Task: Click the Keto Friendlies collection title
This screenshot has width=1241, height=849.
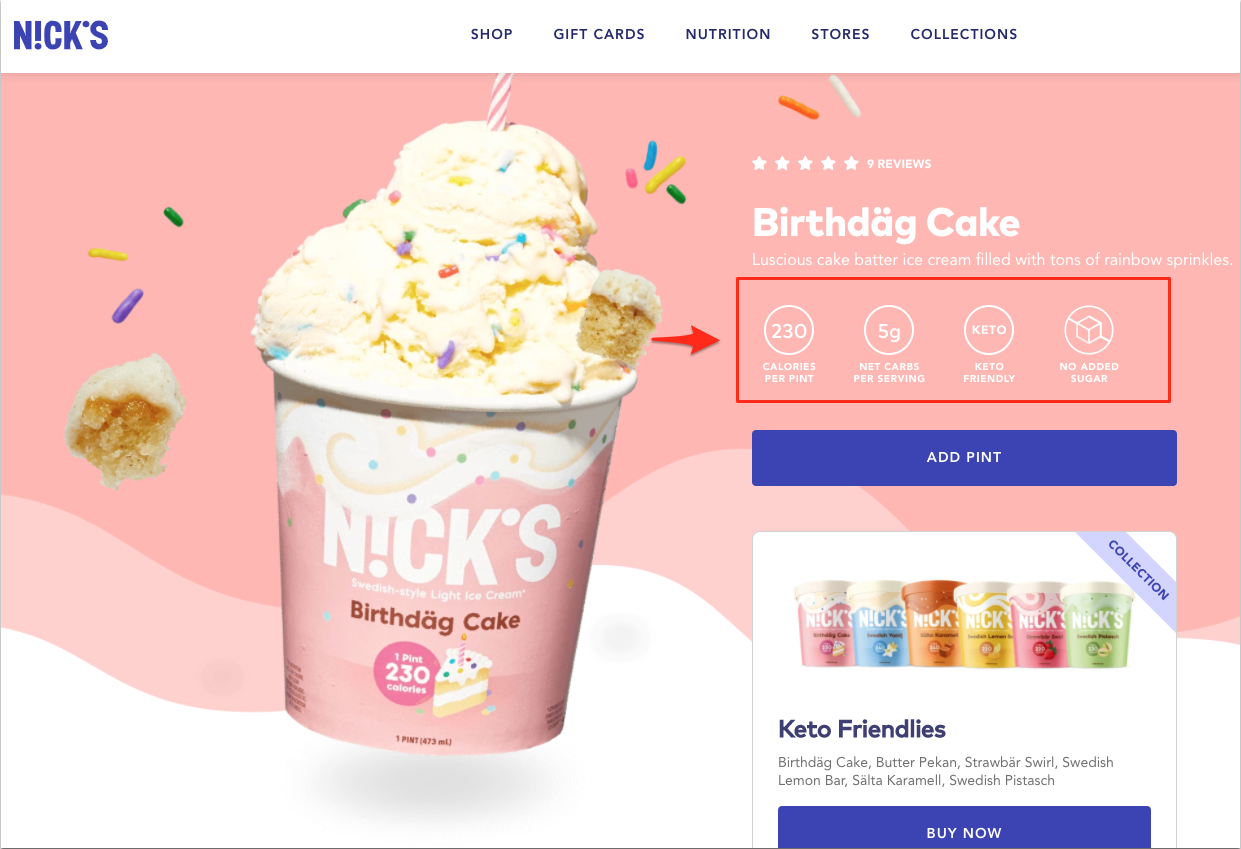Action: 862,728
